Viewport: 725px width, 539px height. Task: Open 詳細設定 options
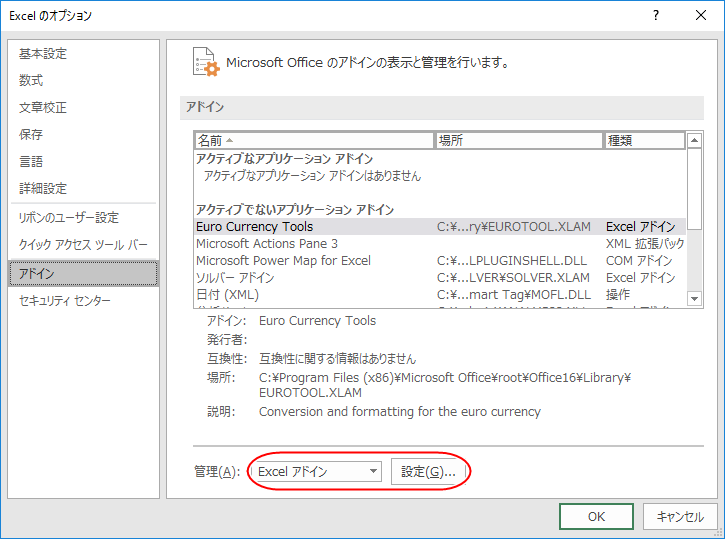click(43, 189)
